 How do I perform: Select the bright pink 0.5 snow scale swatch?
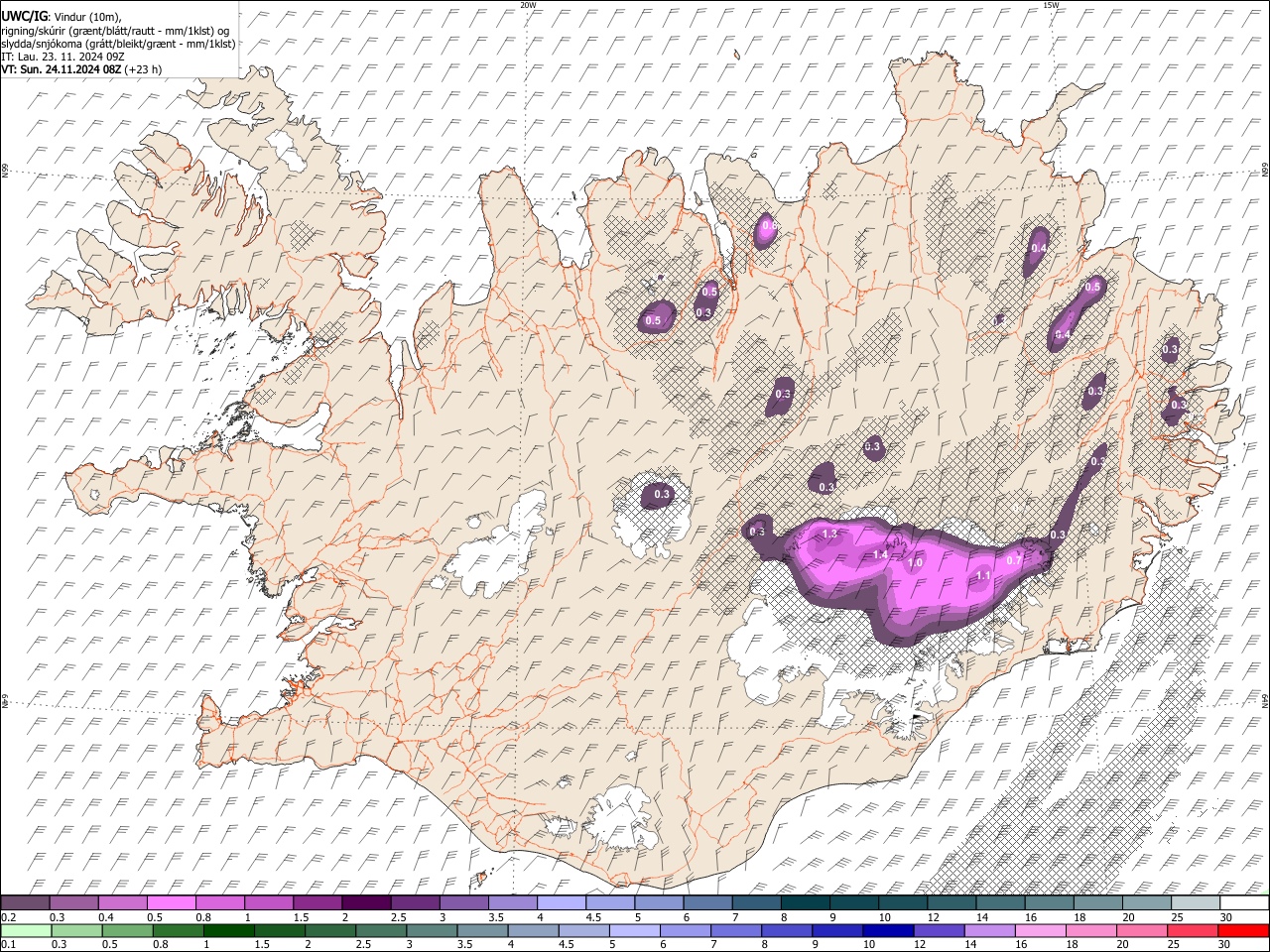[171, 902]
